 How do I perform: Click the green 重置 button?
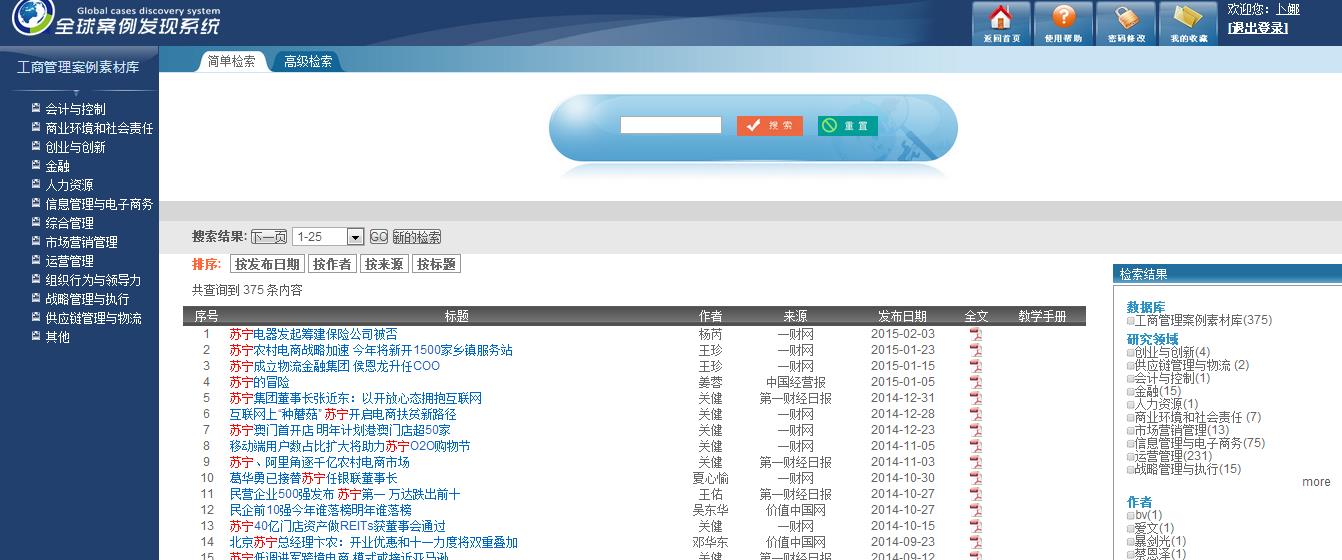pos(848,126)
